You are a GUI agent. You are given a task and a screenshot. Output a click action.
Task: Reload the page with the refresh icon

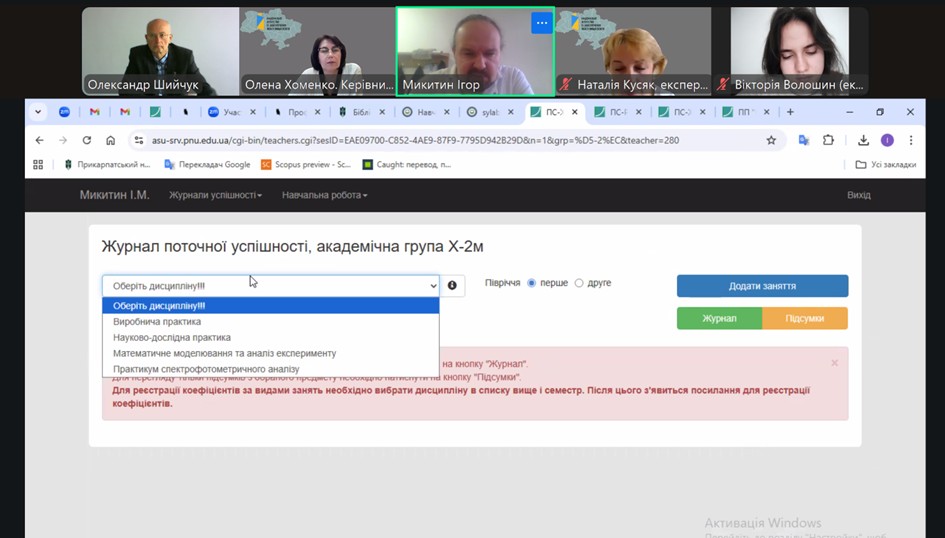(x=87, y=141)
